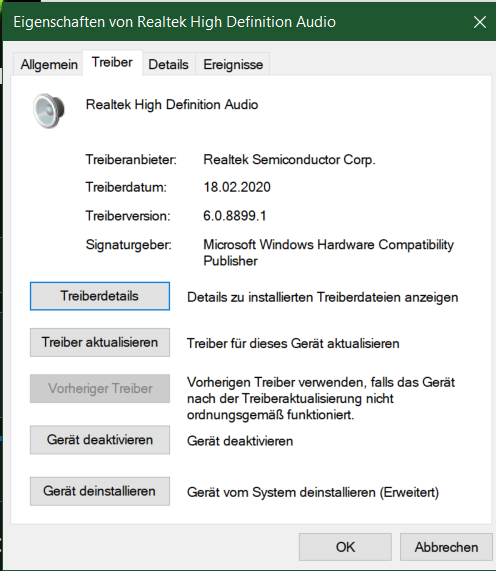
Task: Click the 'Vorherigen Treiber verwenden' description
Action: pos(321,398)
